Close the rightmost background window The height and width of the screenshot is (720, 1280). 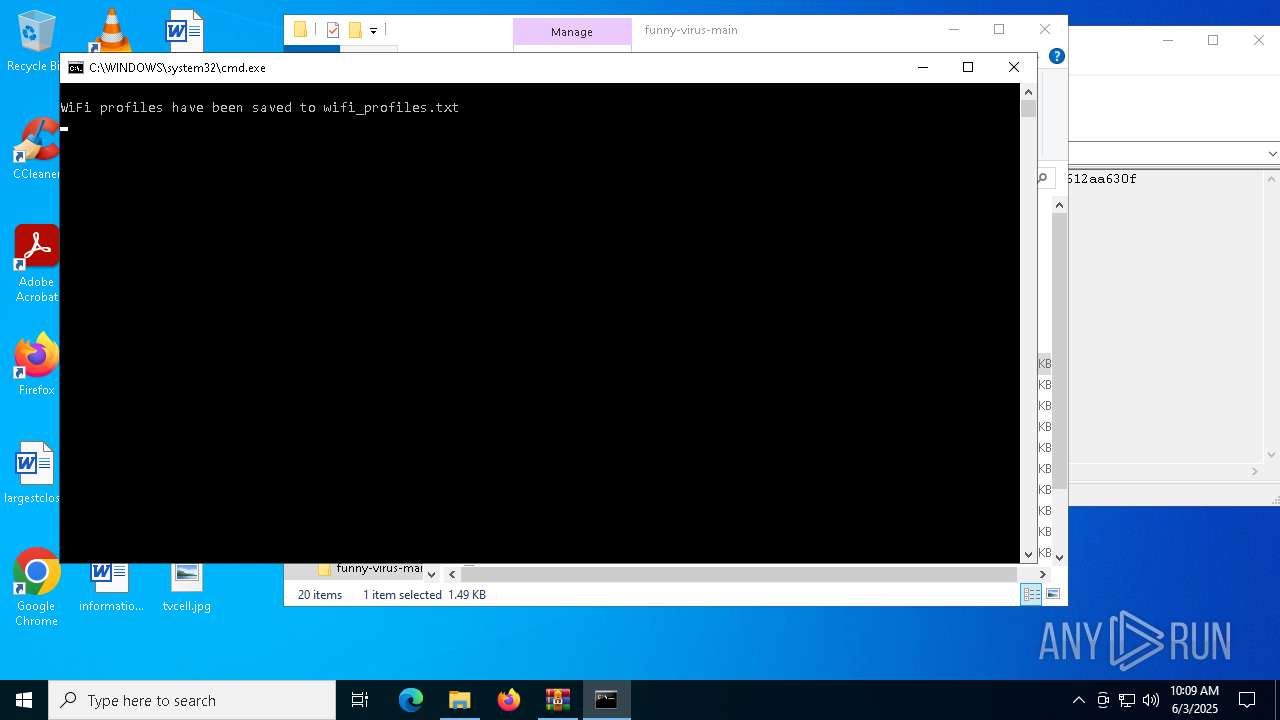1258,40
